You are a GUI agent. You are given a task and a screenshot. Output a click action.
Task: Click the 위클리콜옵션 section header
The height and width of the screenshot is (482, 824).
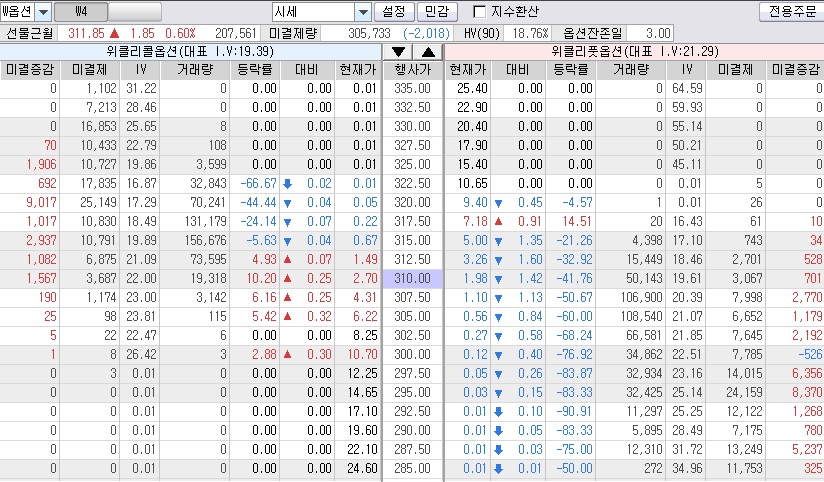click(x=190, y=52)
